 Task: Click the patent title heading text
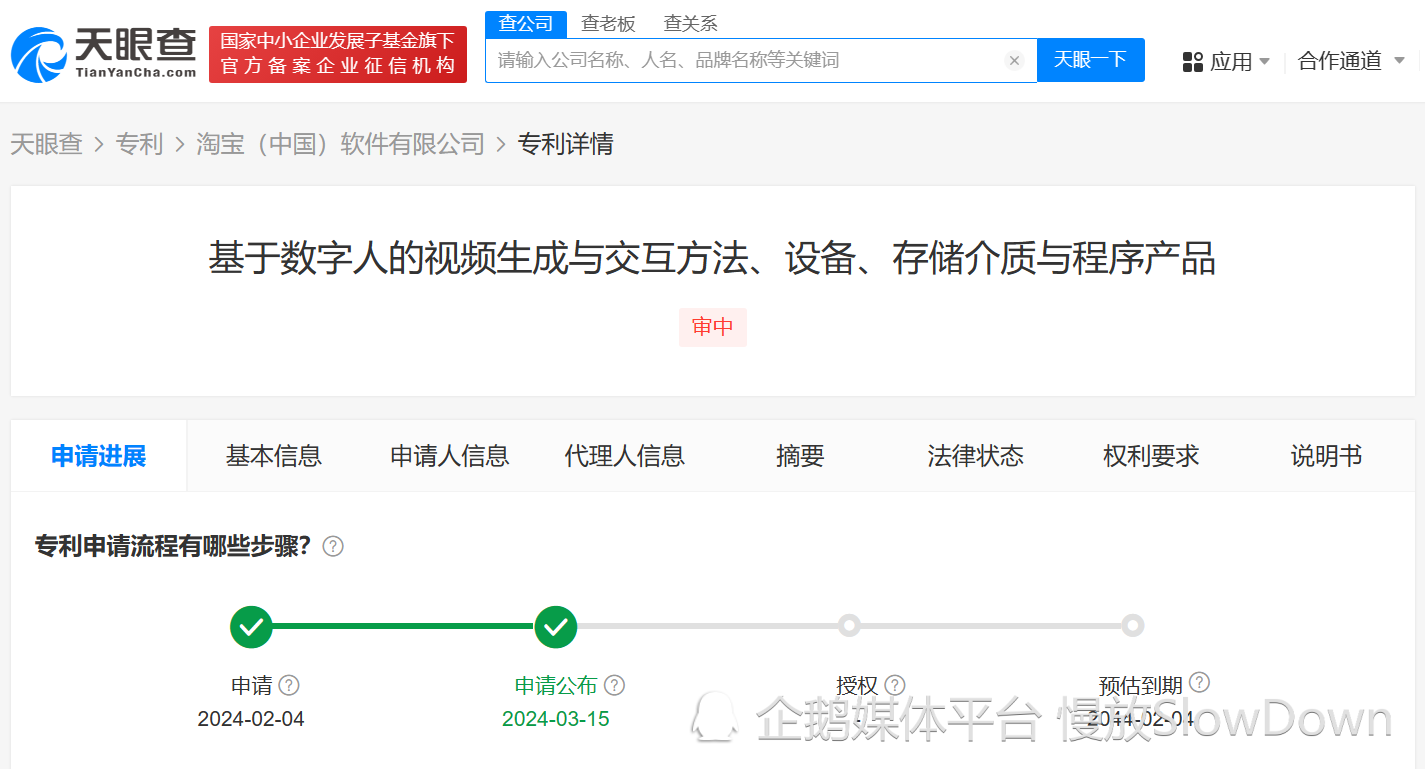tap(712, 259)
